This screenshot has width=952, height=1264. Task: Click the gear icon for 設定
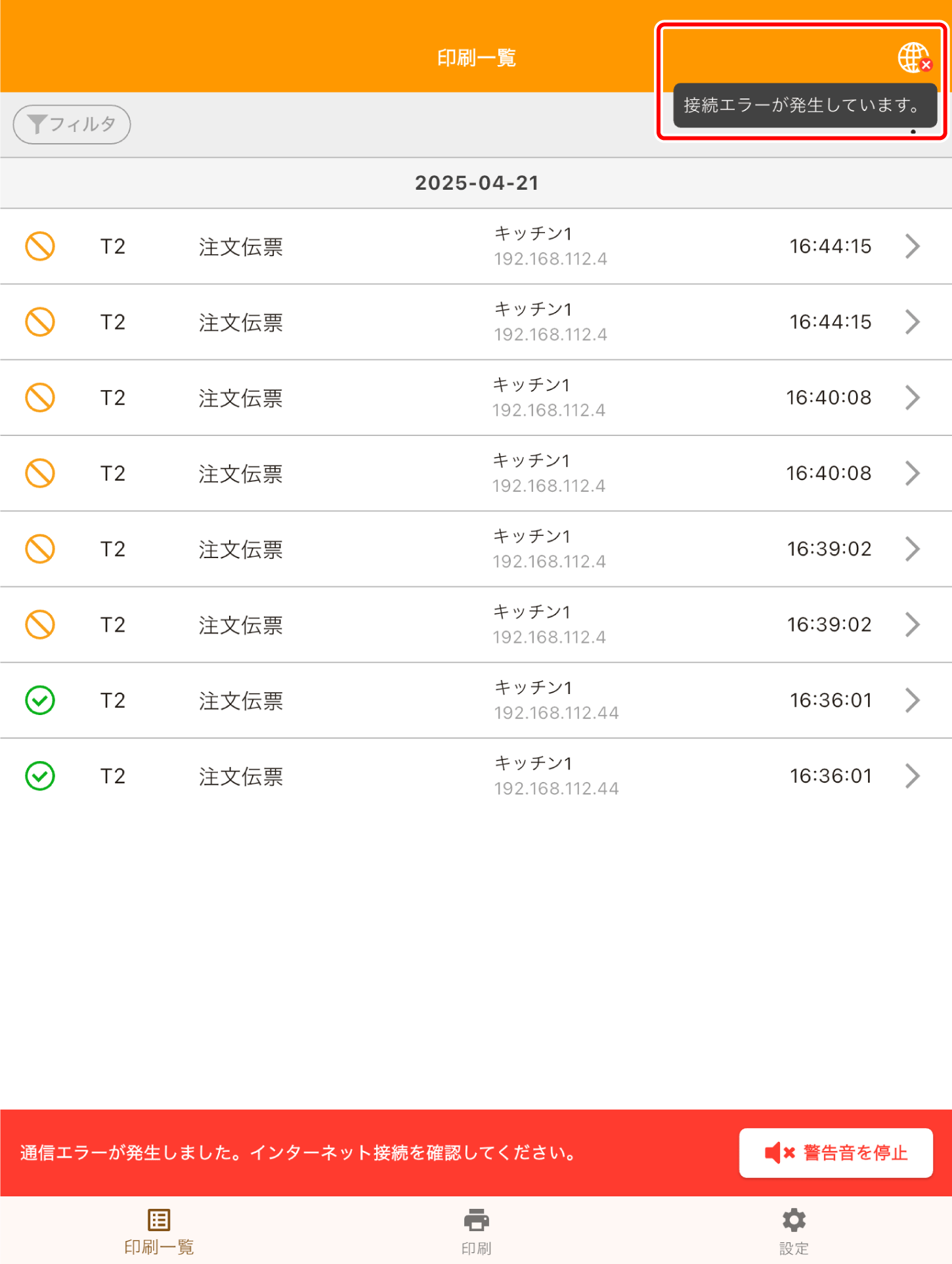point(794,1220)
